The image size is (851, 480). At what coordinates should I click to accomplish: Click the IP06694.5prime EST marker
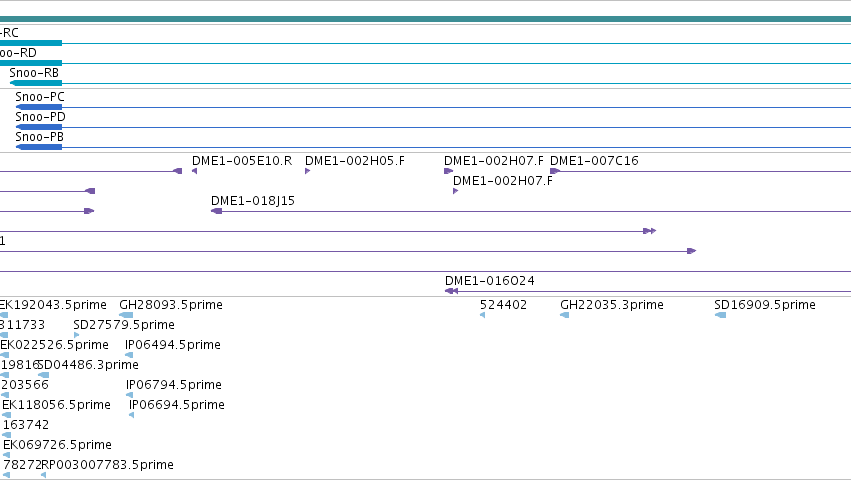tap(131, 415)
